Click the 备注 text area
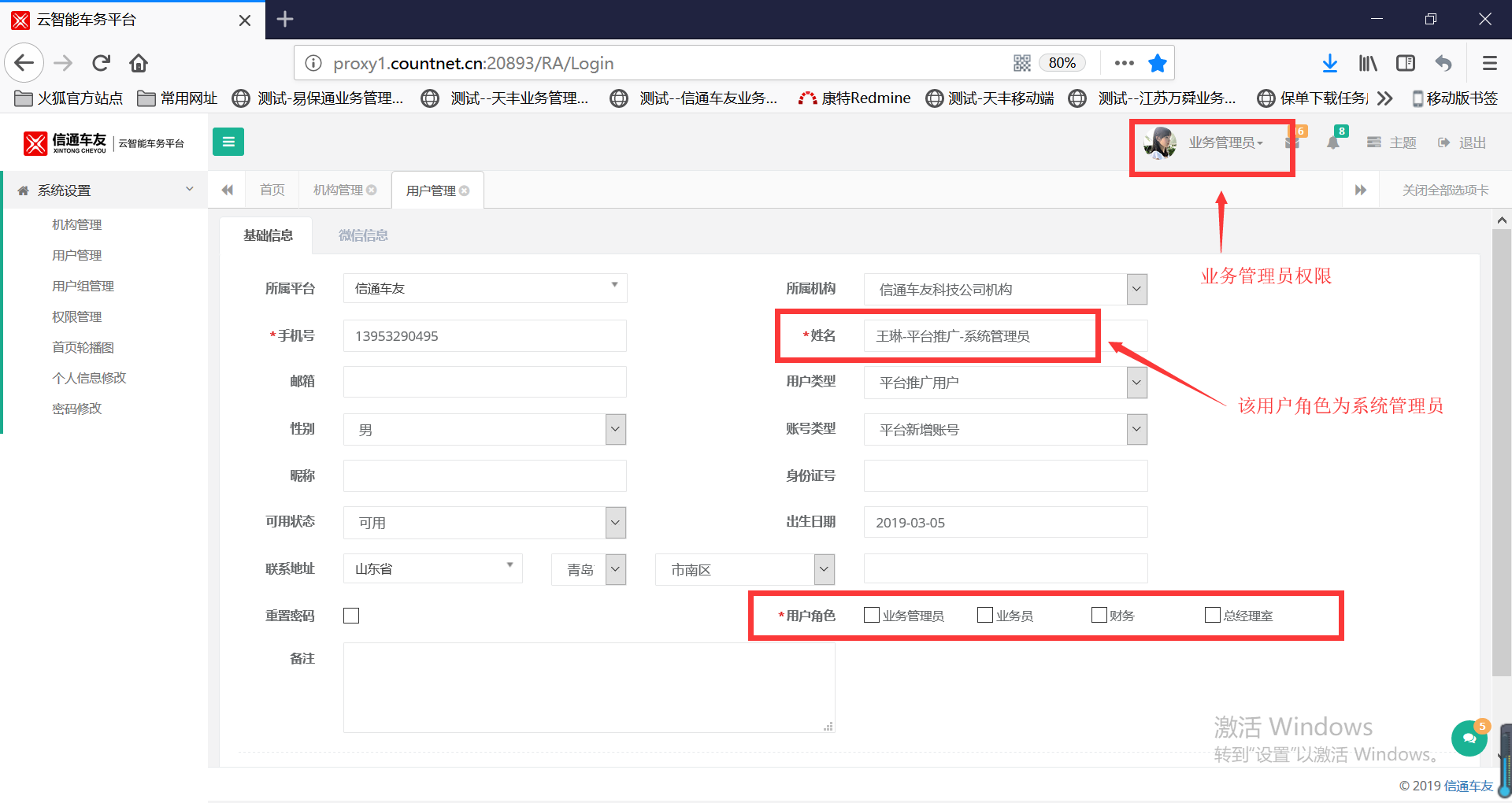Screen dimensions: 1512x803 point(589,687)
